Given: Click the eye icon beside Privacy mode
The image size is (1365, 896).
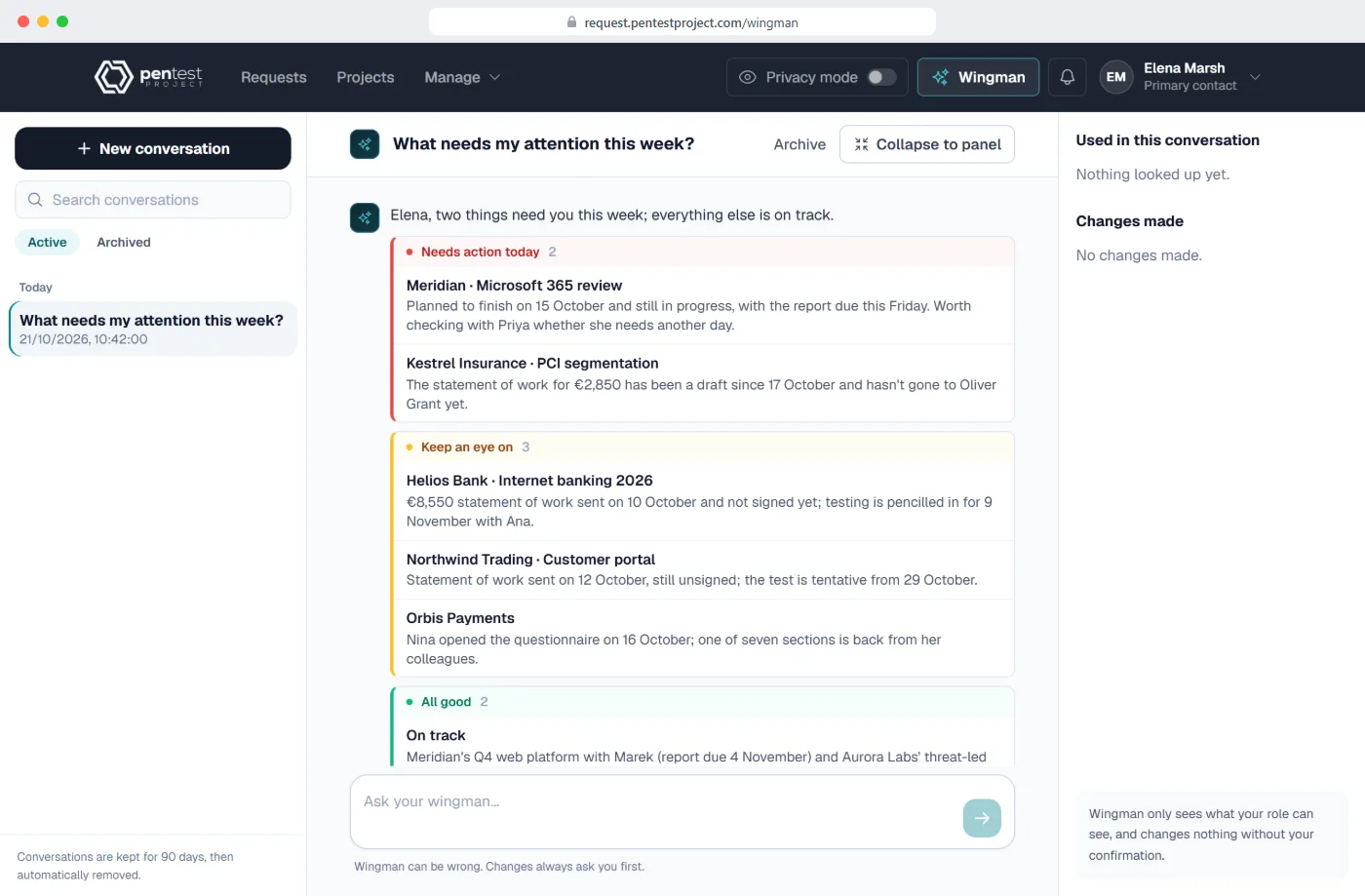Looking at the screenshot, I should point(748,77).
